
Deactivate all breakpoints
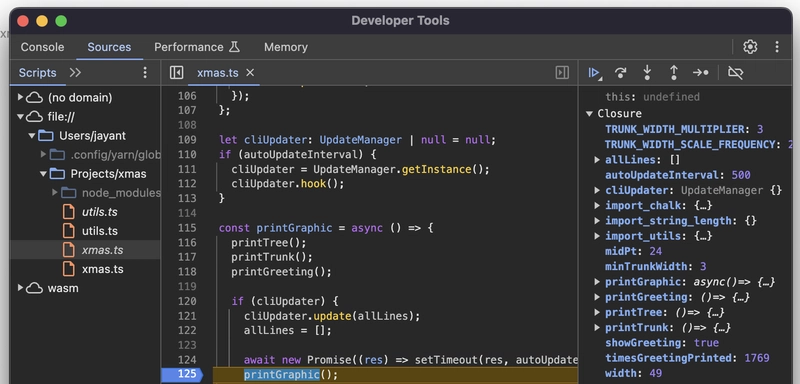pos(735,73)
